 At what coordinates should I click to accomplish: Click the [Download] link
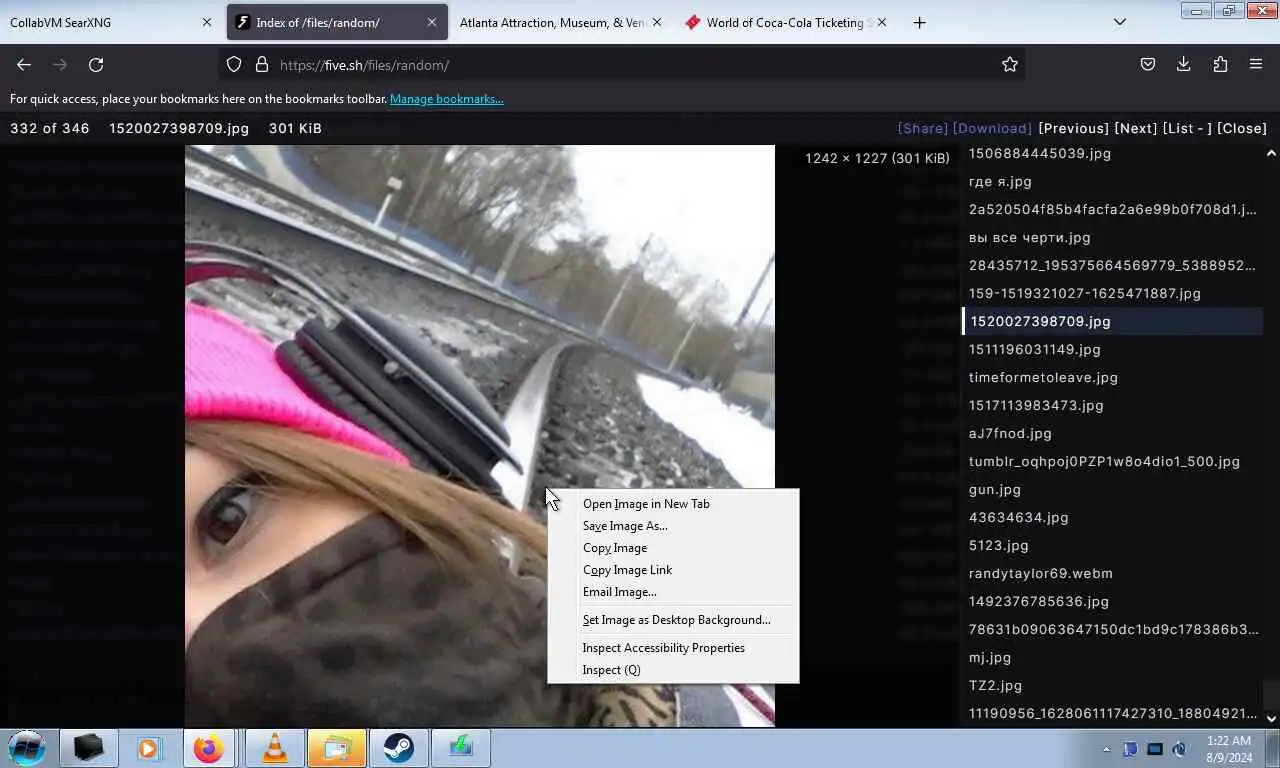pos(992,129)
